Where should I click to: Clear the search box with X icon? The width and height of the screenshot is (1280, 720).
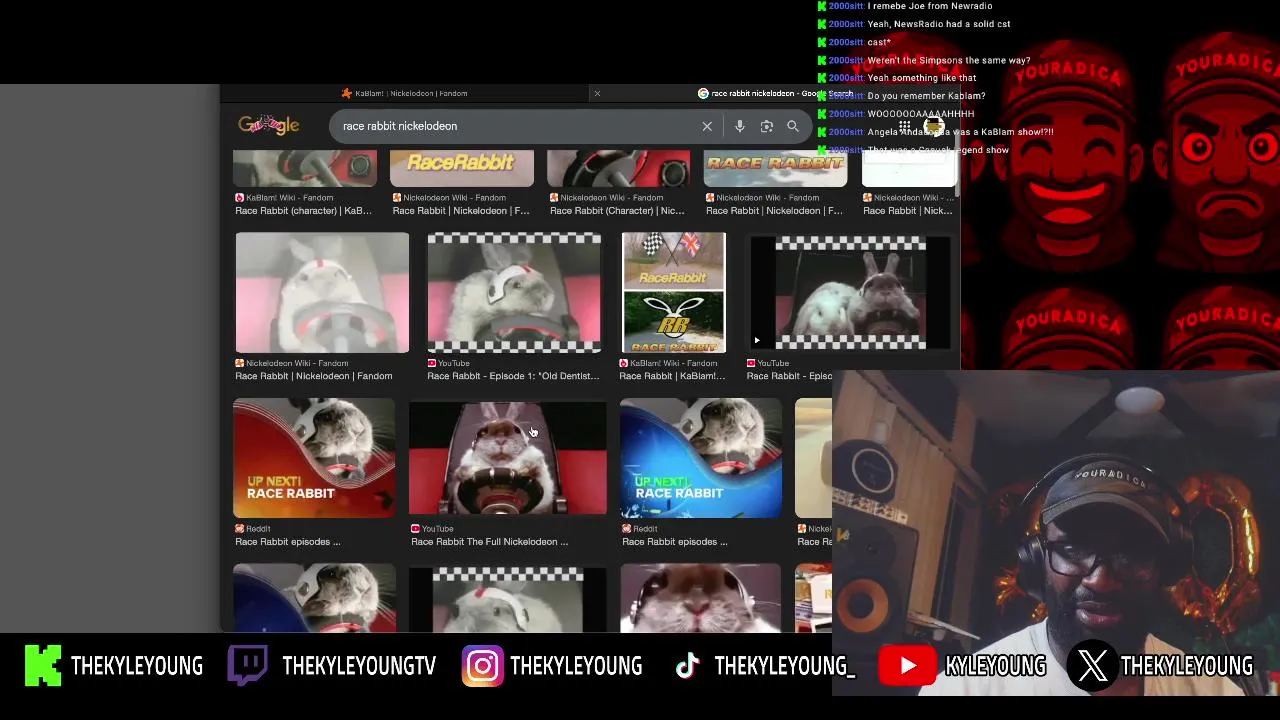tap(707, 127)
